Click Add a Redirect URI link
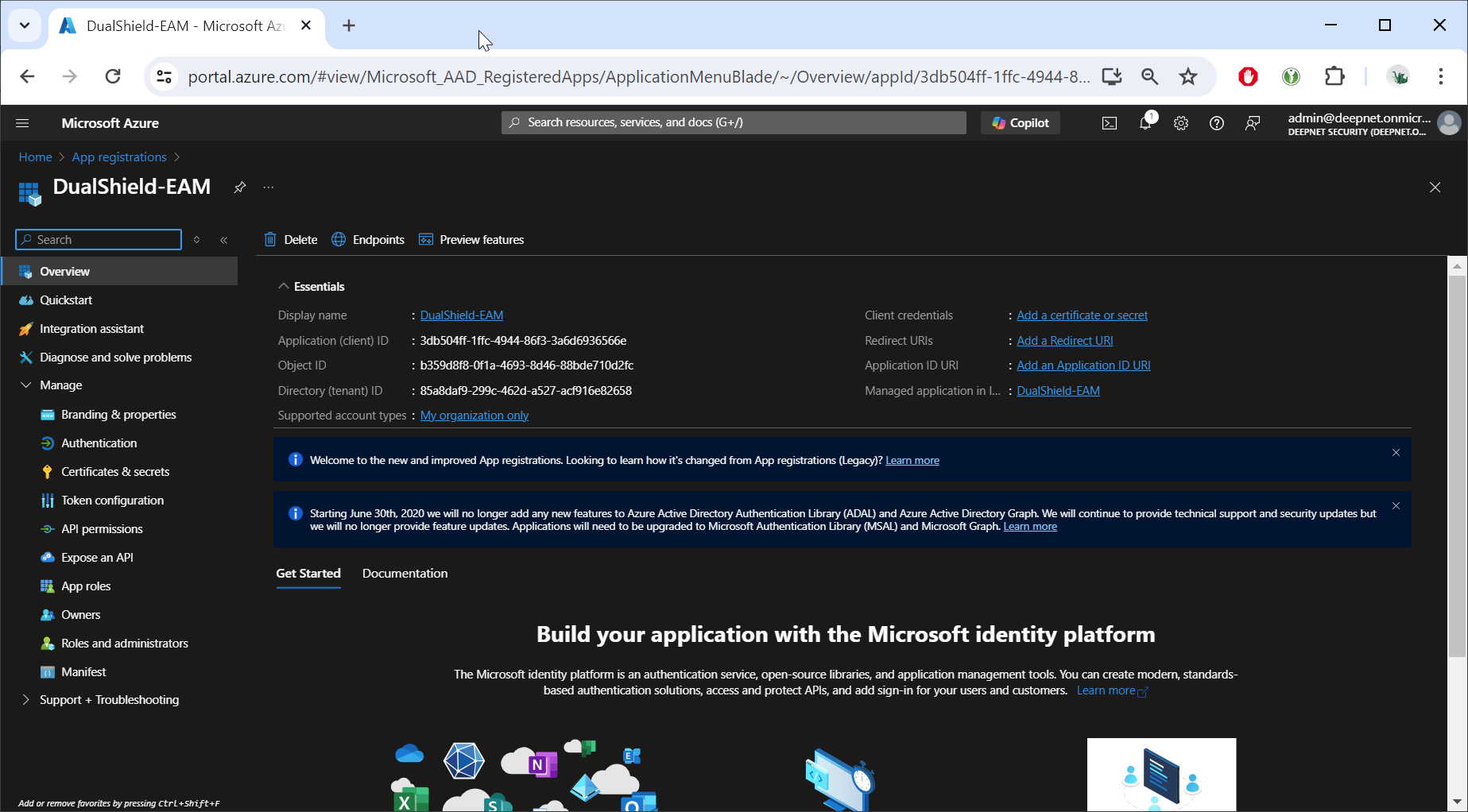1468x812 pixels. click(x=1064, y=341)
